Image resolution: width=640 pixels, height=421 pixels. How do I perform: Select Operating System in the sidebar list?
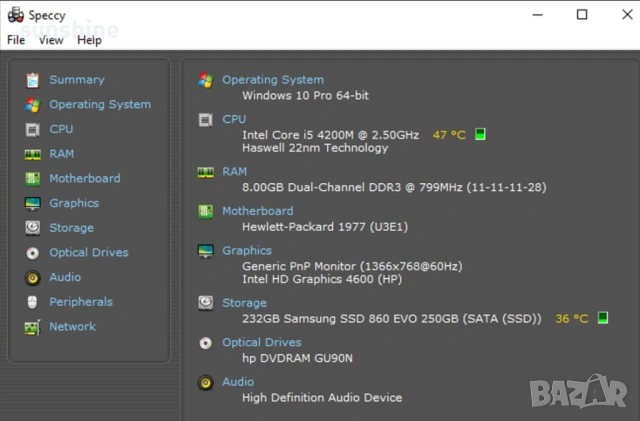(100, 104)
